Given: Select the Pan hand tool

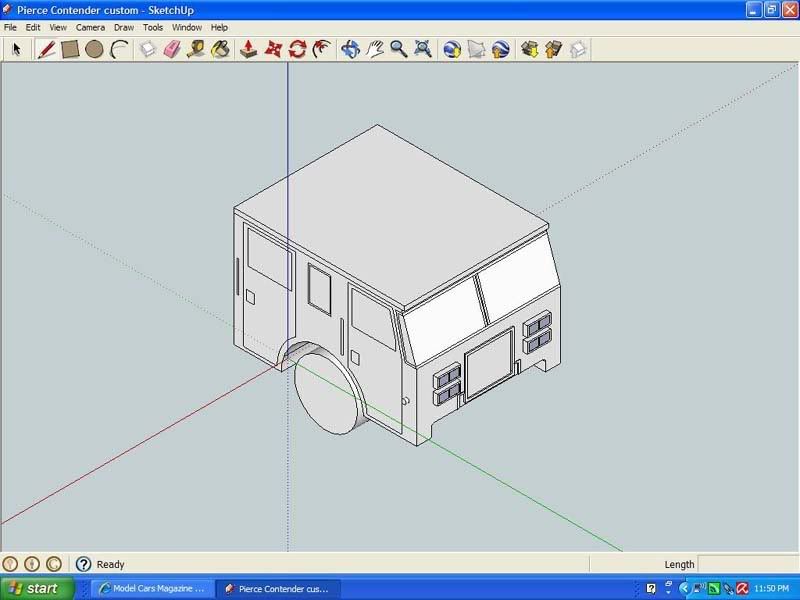Looking at the screenshot, I should coord(375,49).
